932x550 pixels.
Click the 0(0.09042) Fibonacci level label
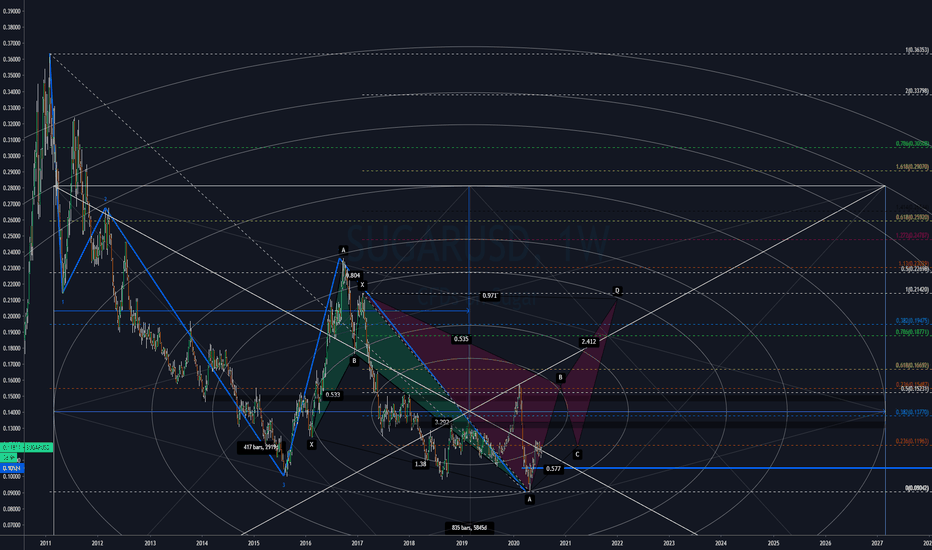coord(917,488)
